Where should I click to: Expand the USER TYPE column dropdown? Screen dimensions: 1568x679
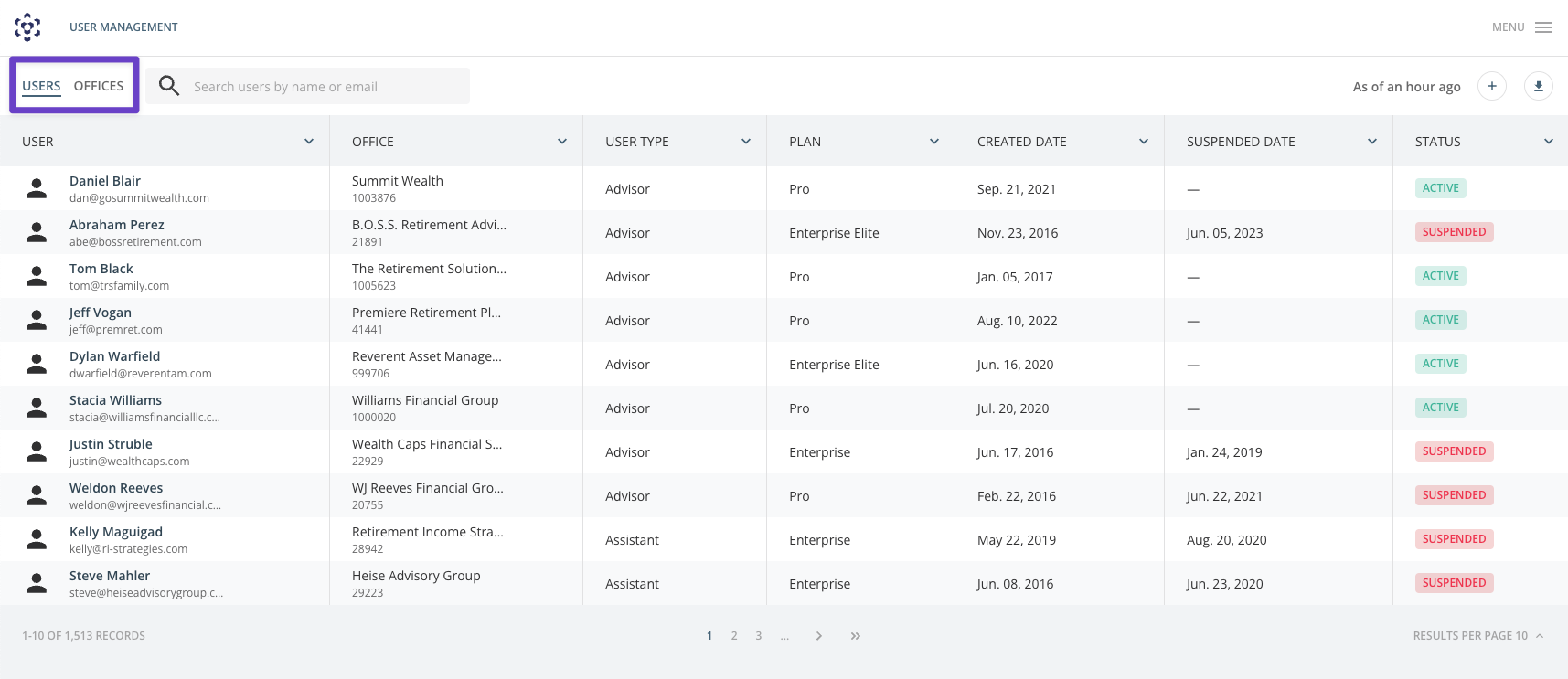(746, 142)
